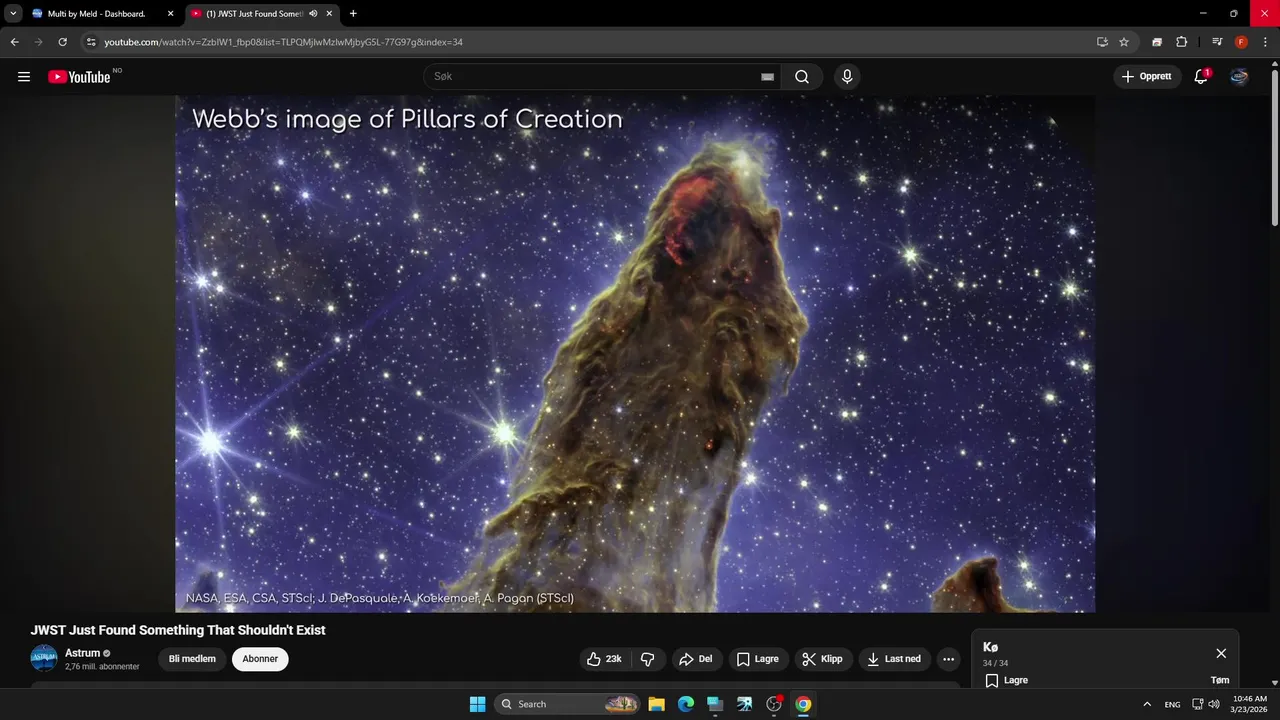Viewport: 1280px width, 720px height.
Task: Open the notifications bell
Action: [x=1201, y=77]
